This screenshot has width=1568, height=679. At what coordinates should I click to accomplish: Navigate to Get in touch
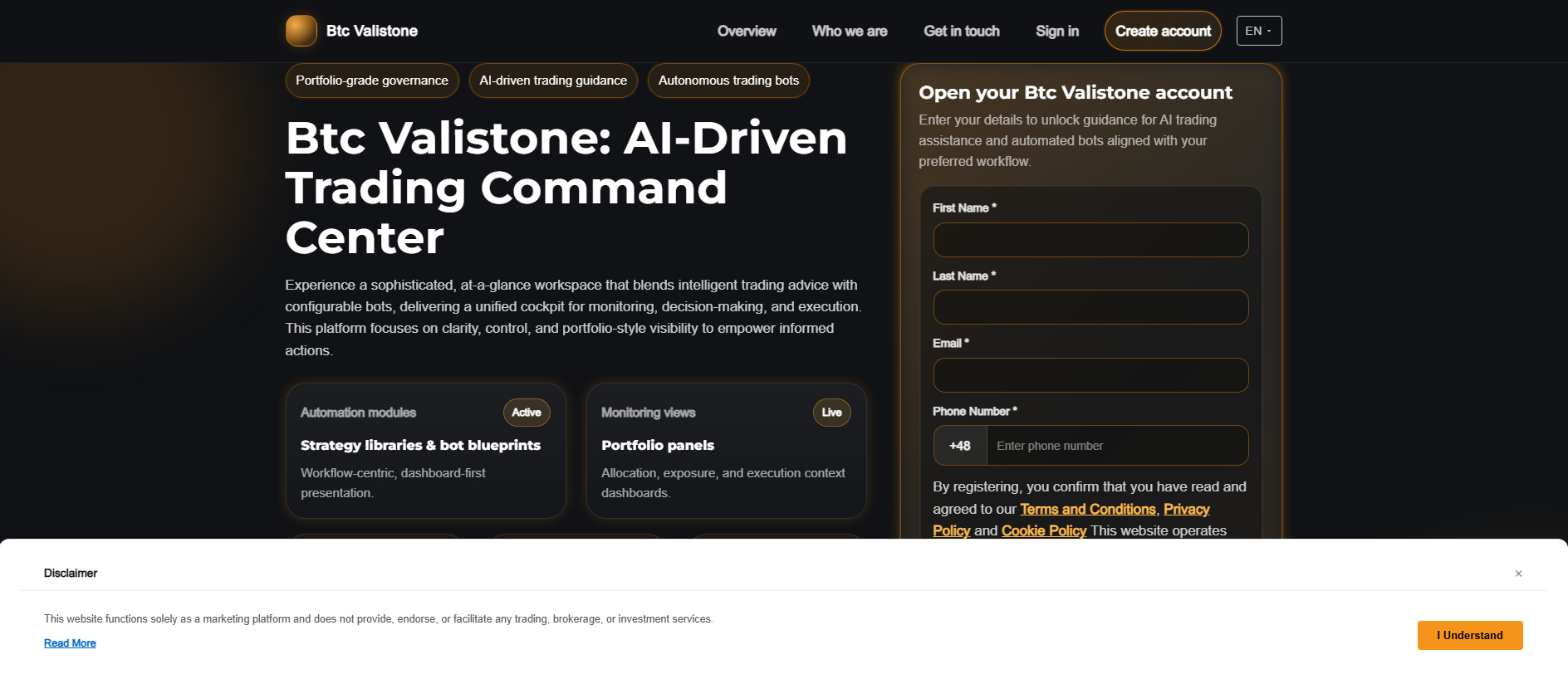[962, 31]
